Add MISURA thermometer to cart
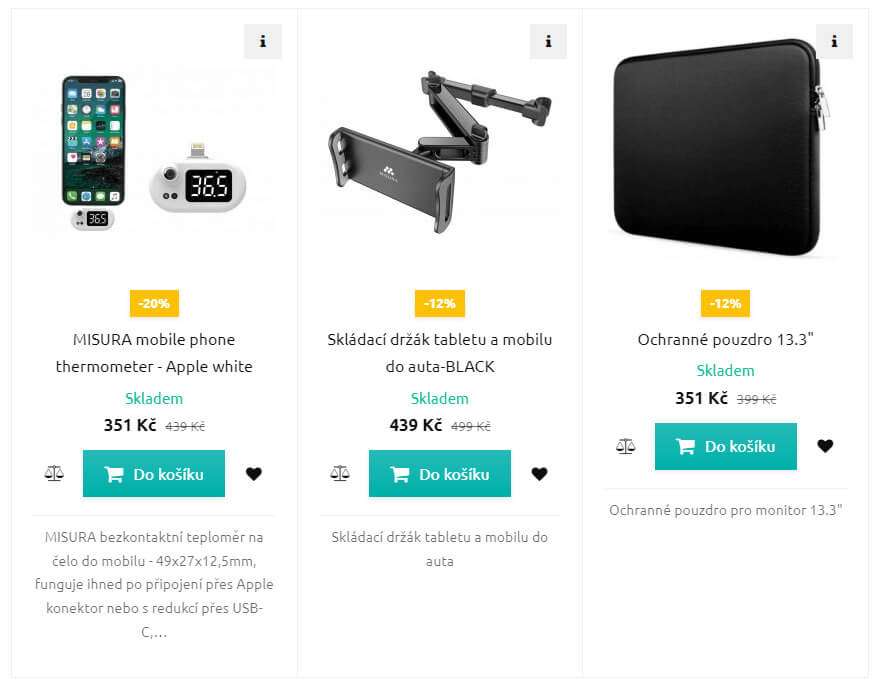881x688 pixels. [154, 473]
